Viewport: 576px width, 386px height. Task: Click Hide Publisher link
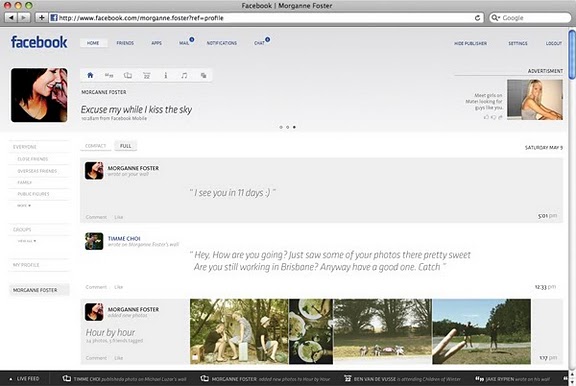coord(471,43)
